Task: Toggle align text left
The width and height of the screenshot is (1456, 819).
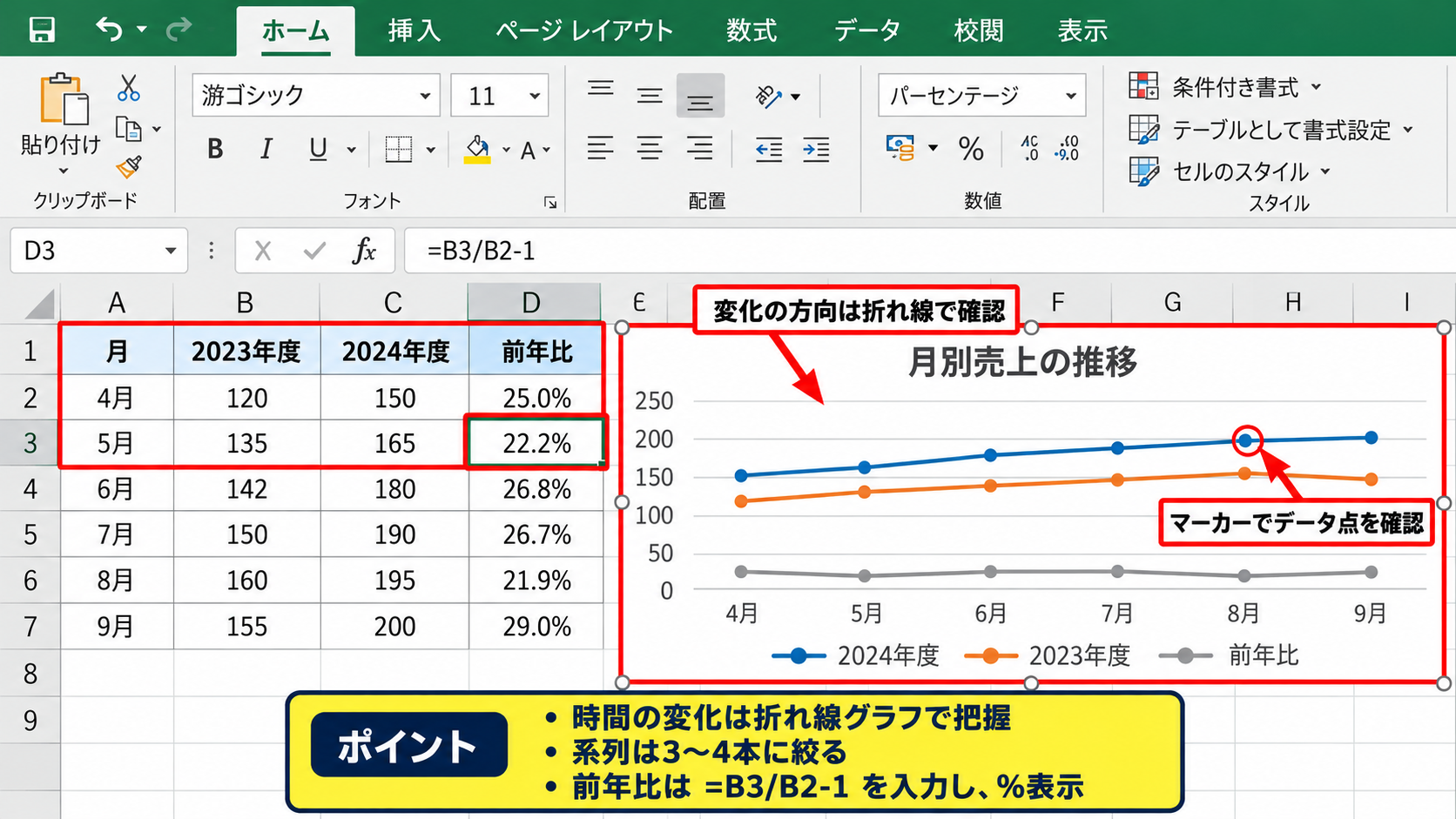Action: [x=600, y=149]
